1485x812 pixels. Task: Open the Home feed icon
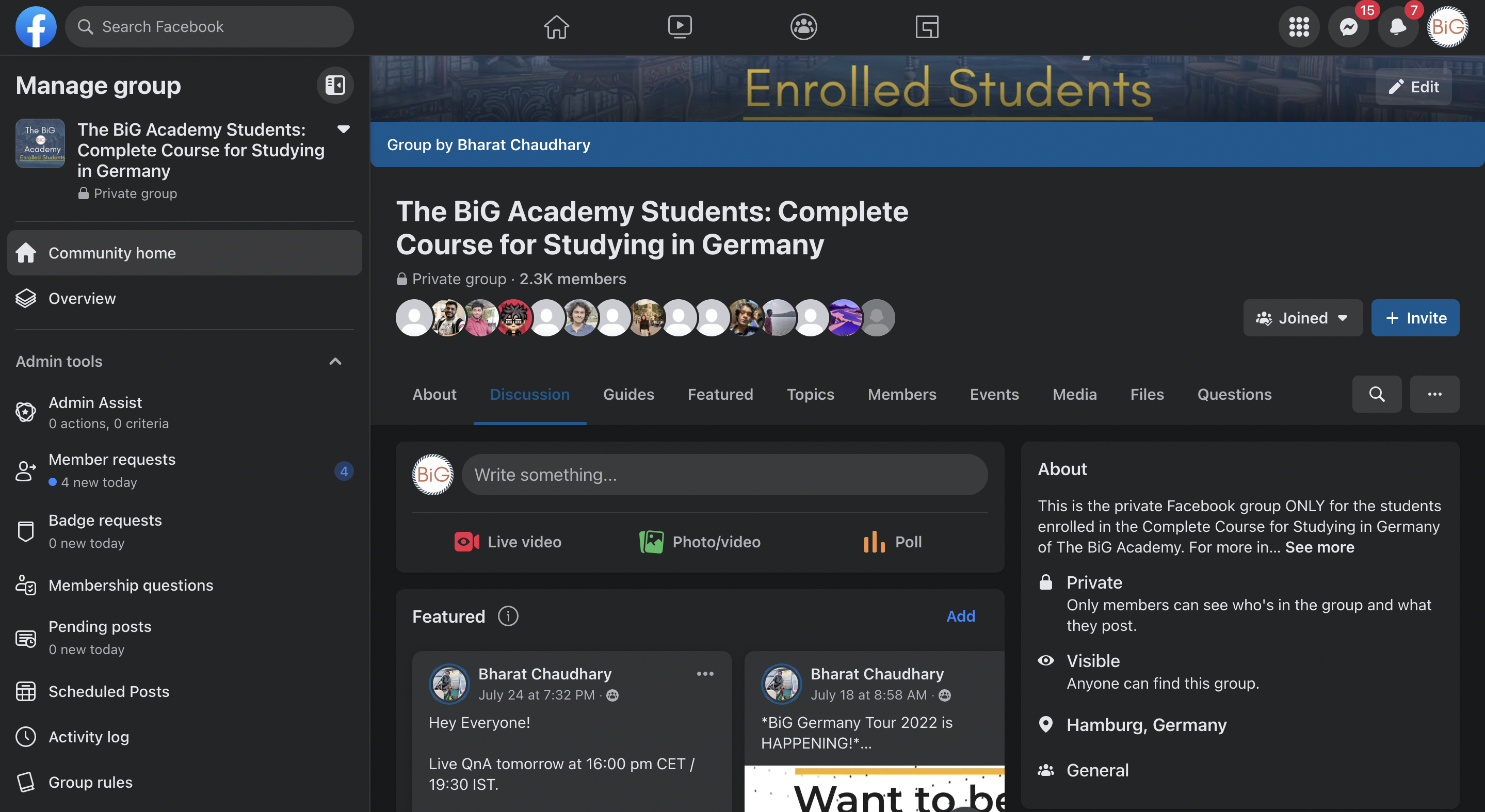(556, 26)
